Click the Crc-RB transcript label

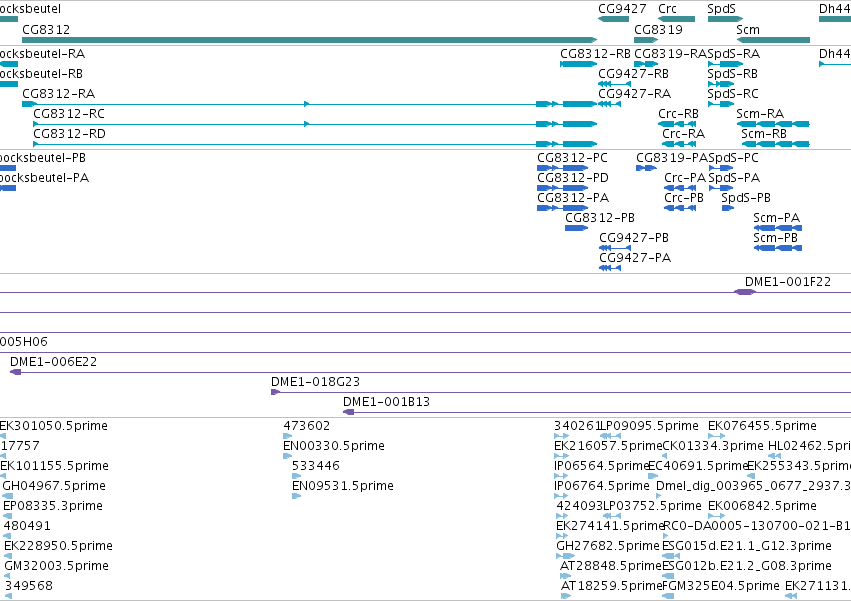tap(678, 114)
